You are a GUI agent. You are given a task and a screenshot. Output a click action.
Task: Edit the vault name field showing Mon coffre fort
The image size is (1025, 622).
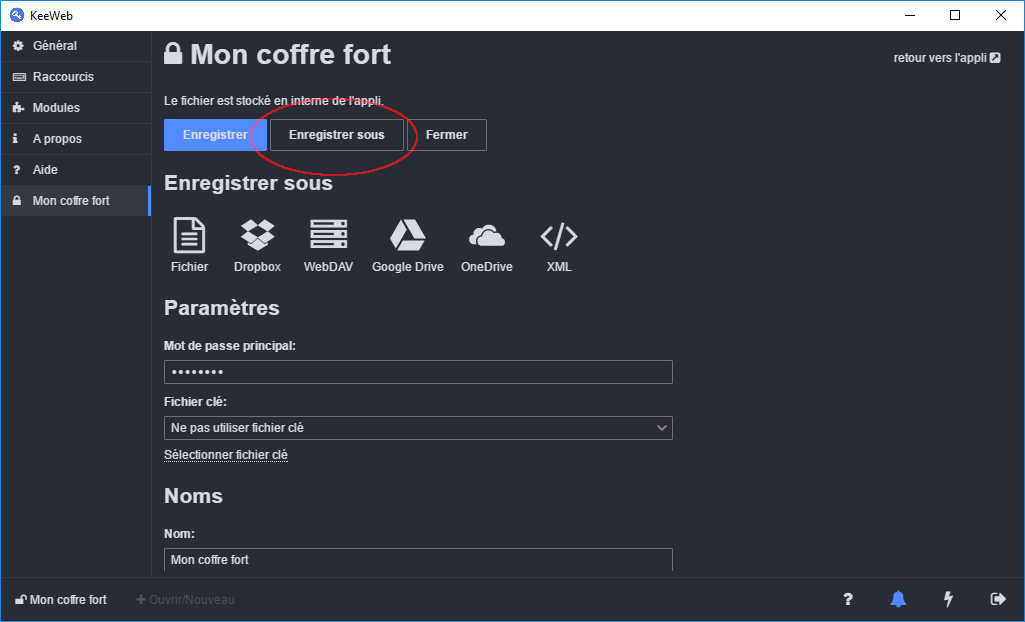pos(418,560)
